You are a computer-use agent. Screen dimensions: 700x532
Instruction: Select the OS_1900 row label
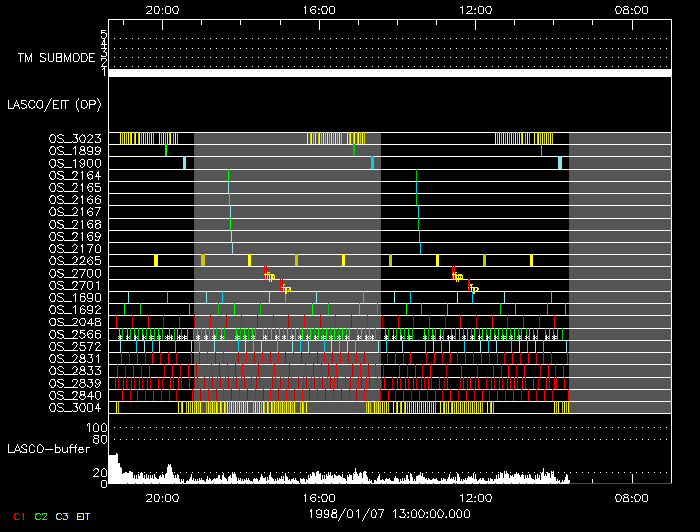click(x=75, y=163)
